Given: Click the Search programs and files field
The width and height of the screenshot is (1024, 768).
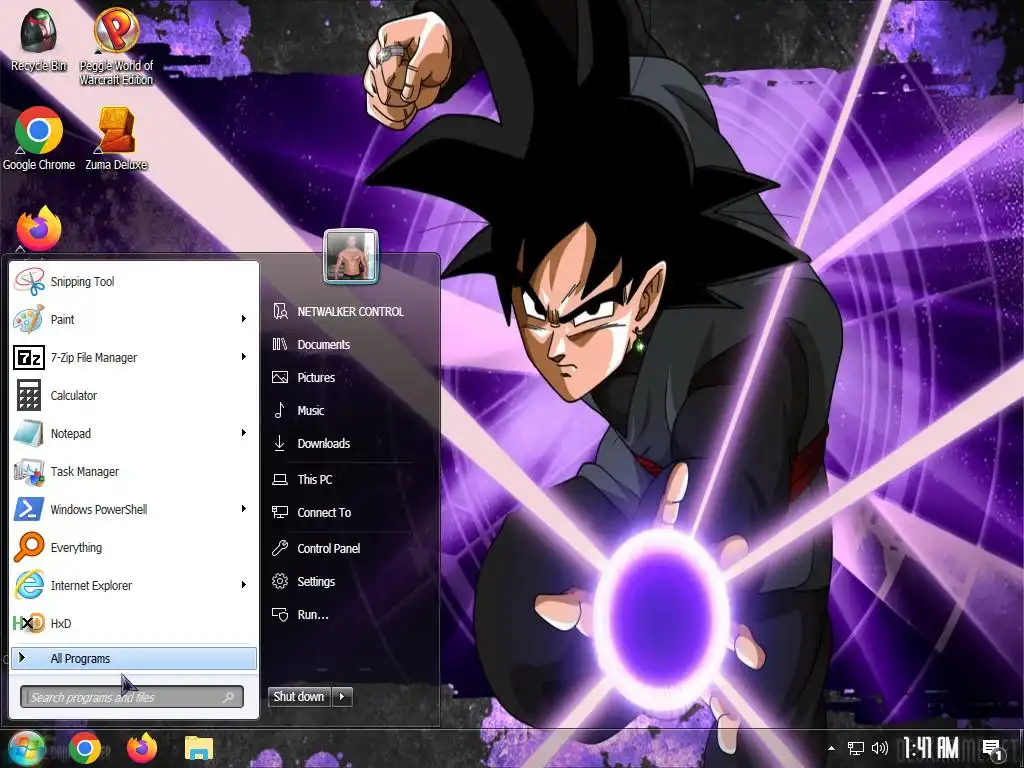Looking at the screenshot, I should pos(132,697).
